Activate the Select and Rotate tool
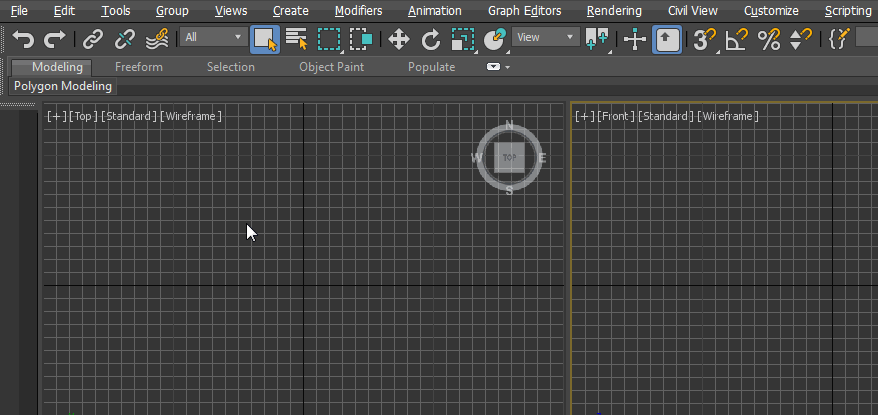This screenshot has height=415, width=878. 431,40
